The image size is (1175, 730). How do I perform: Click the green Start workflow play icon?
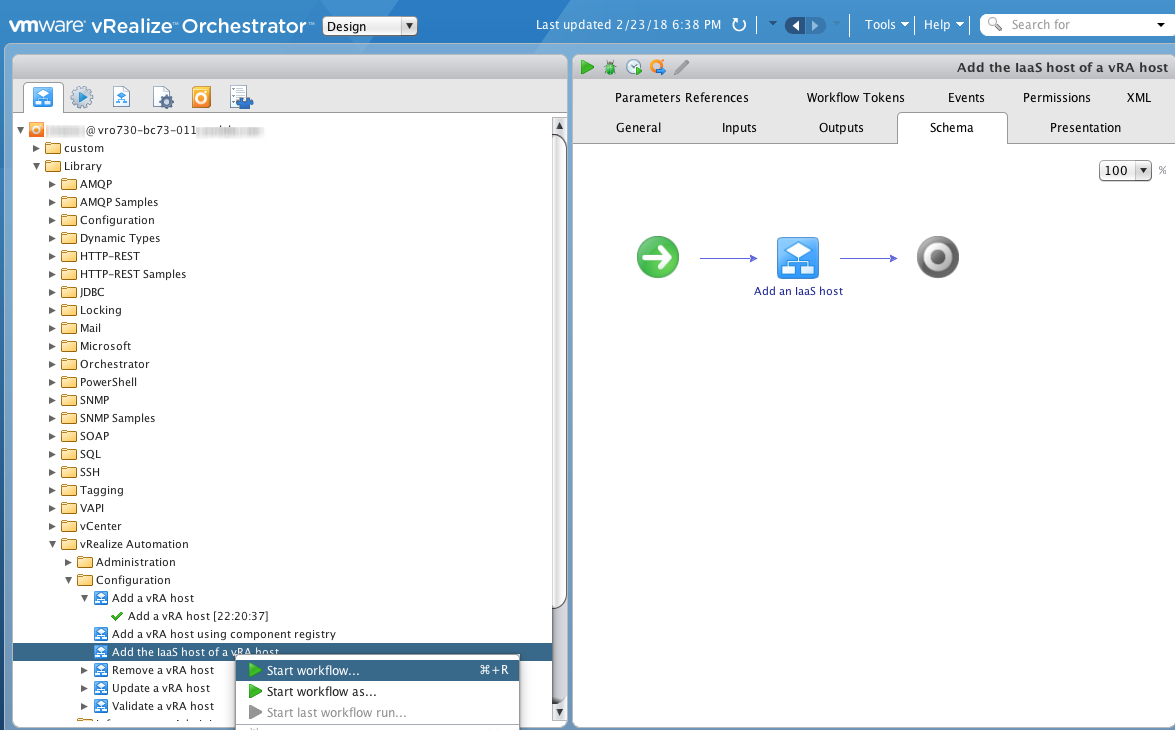(x=588, y=67)
